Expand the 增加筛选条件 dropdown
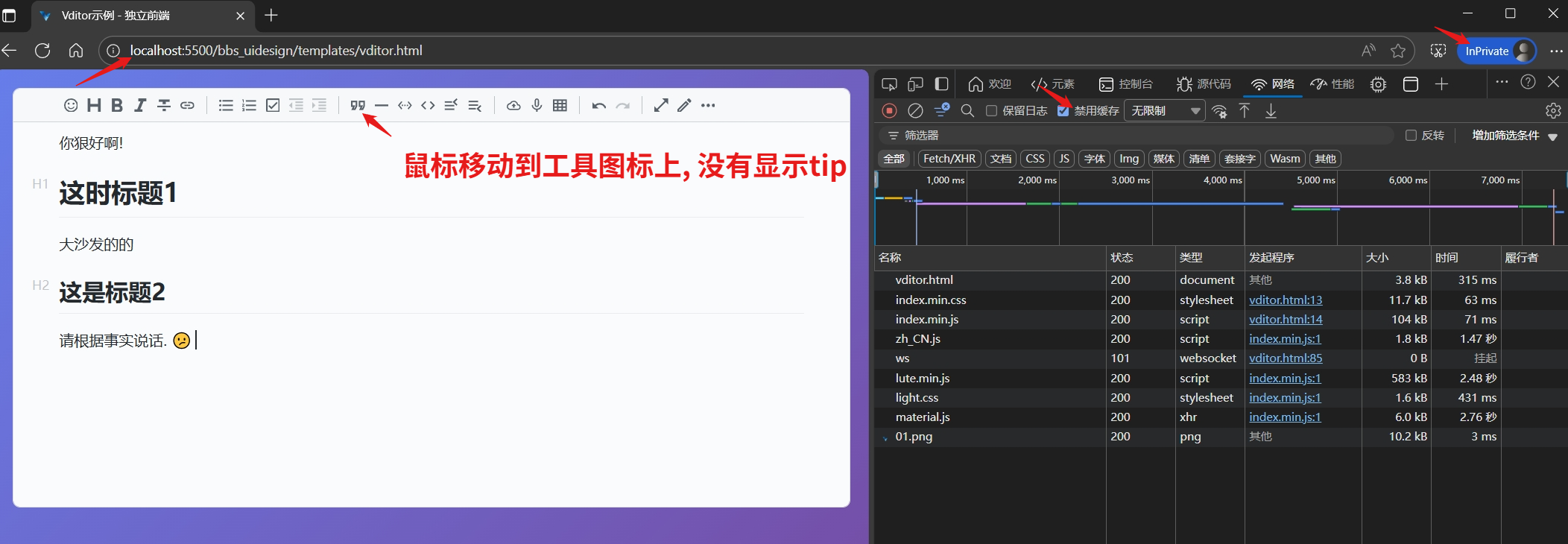Viewport: 1568px width, 544px height. click(x=1514, y=136)
